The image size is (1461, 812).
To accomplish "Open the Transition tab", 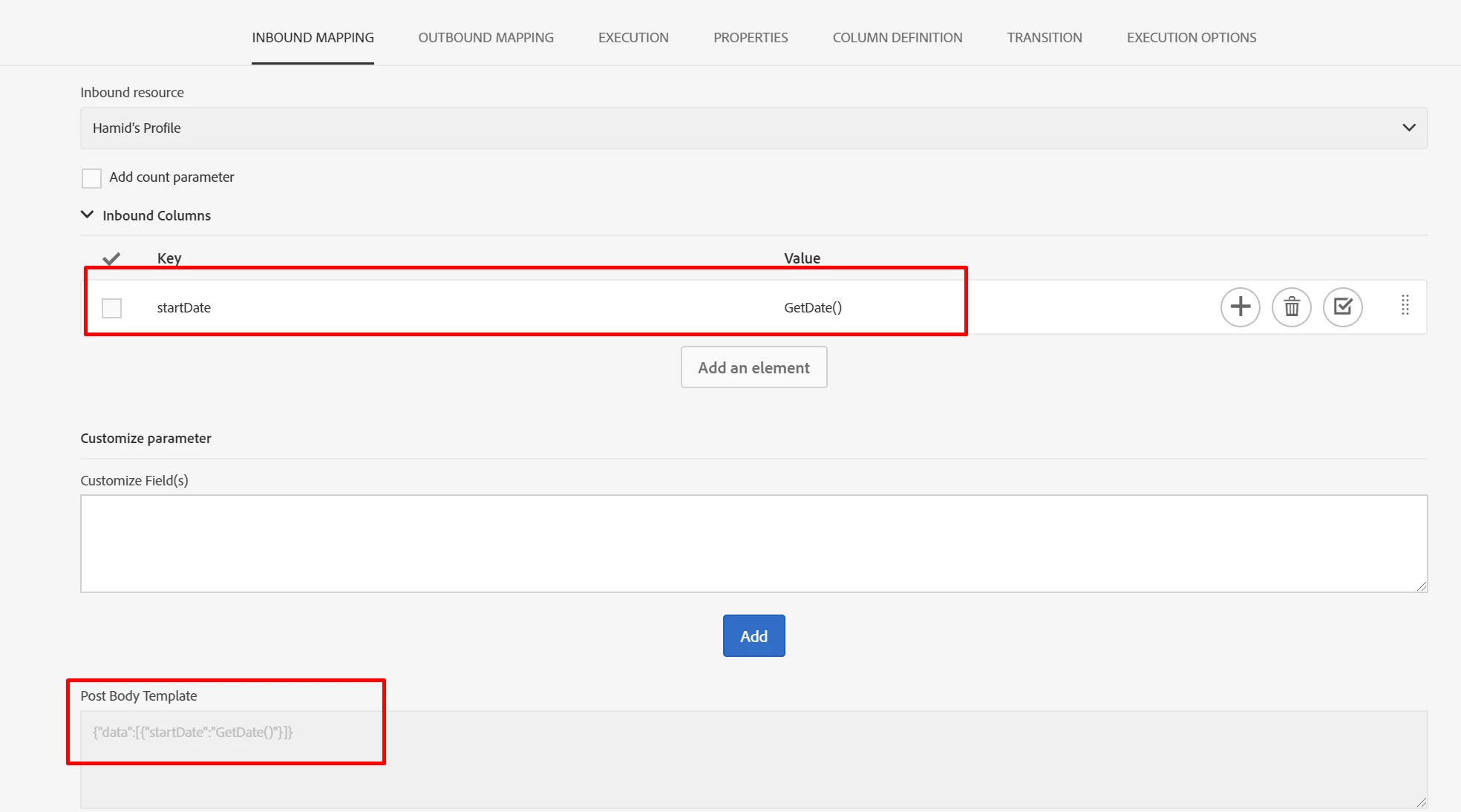I will pyautogui.click(x=1044, y=38).
